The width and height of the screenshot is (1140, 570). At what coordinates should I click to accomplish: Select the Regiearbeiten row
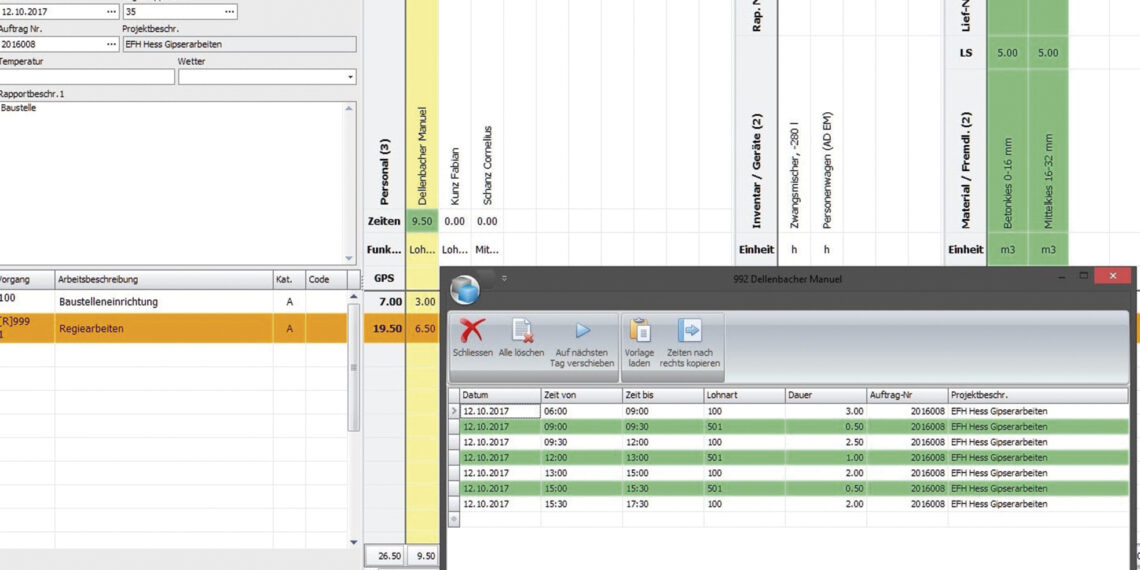(174, 329)
